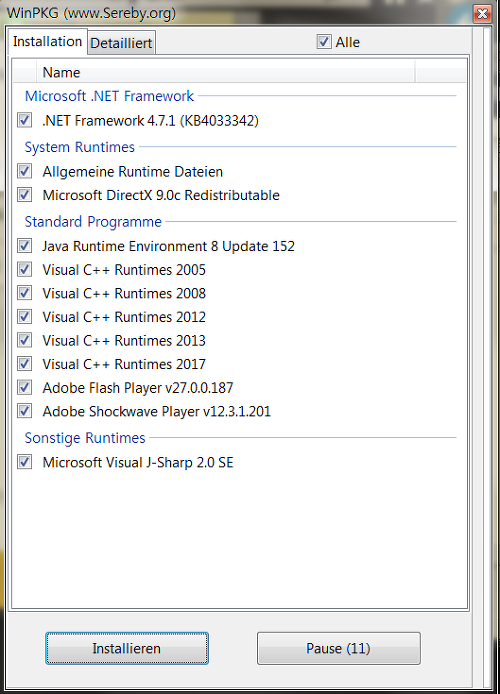Toggle Visual C++ Runtimes 2013 checkbox
This screenshot has width=500, height=694.
(x=24, y=340)
